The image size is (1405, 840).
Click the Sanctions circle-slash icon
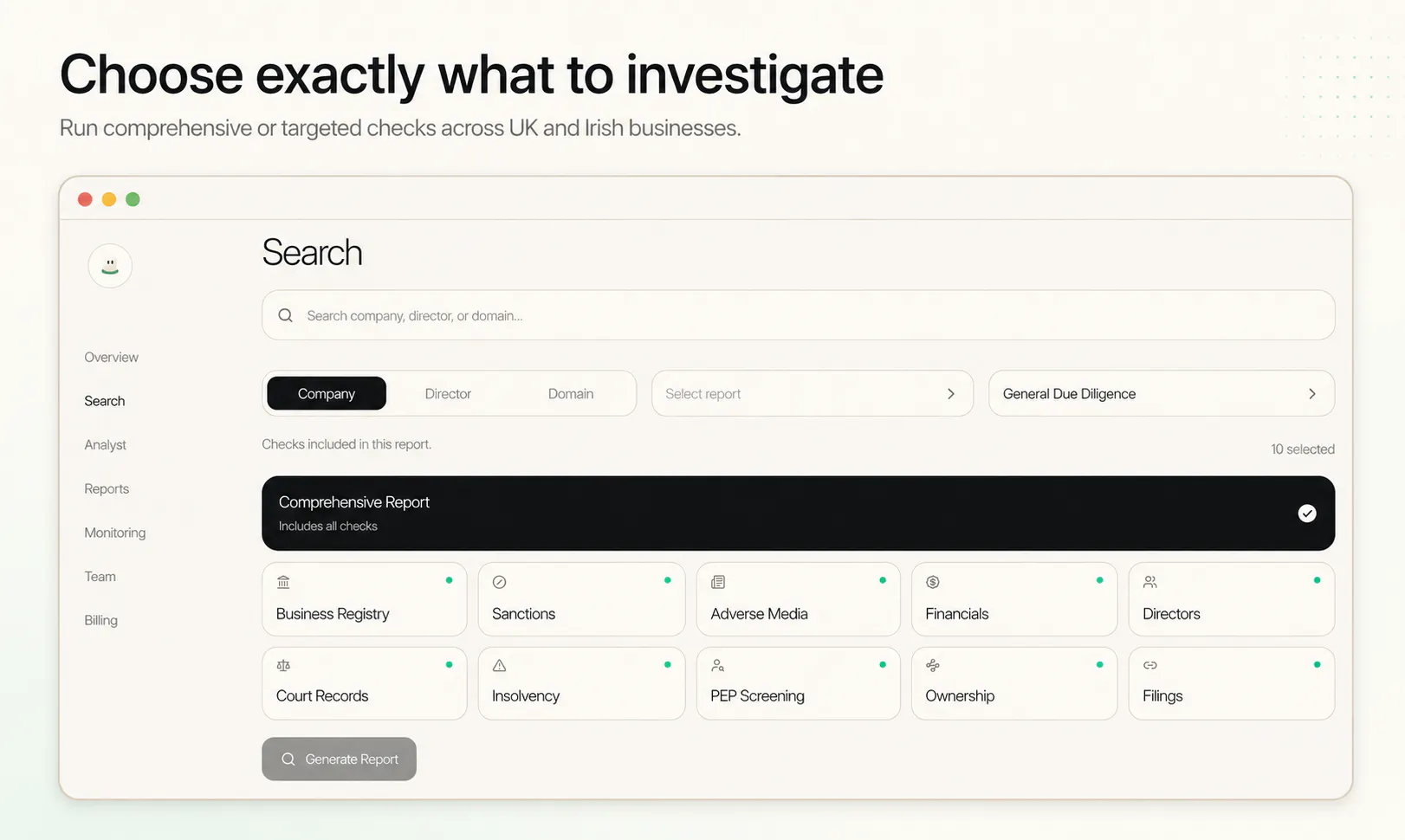point(499,582)
